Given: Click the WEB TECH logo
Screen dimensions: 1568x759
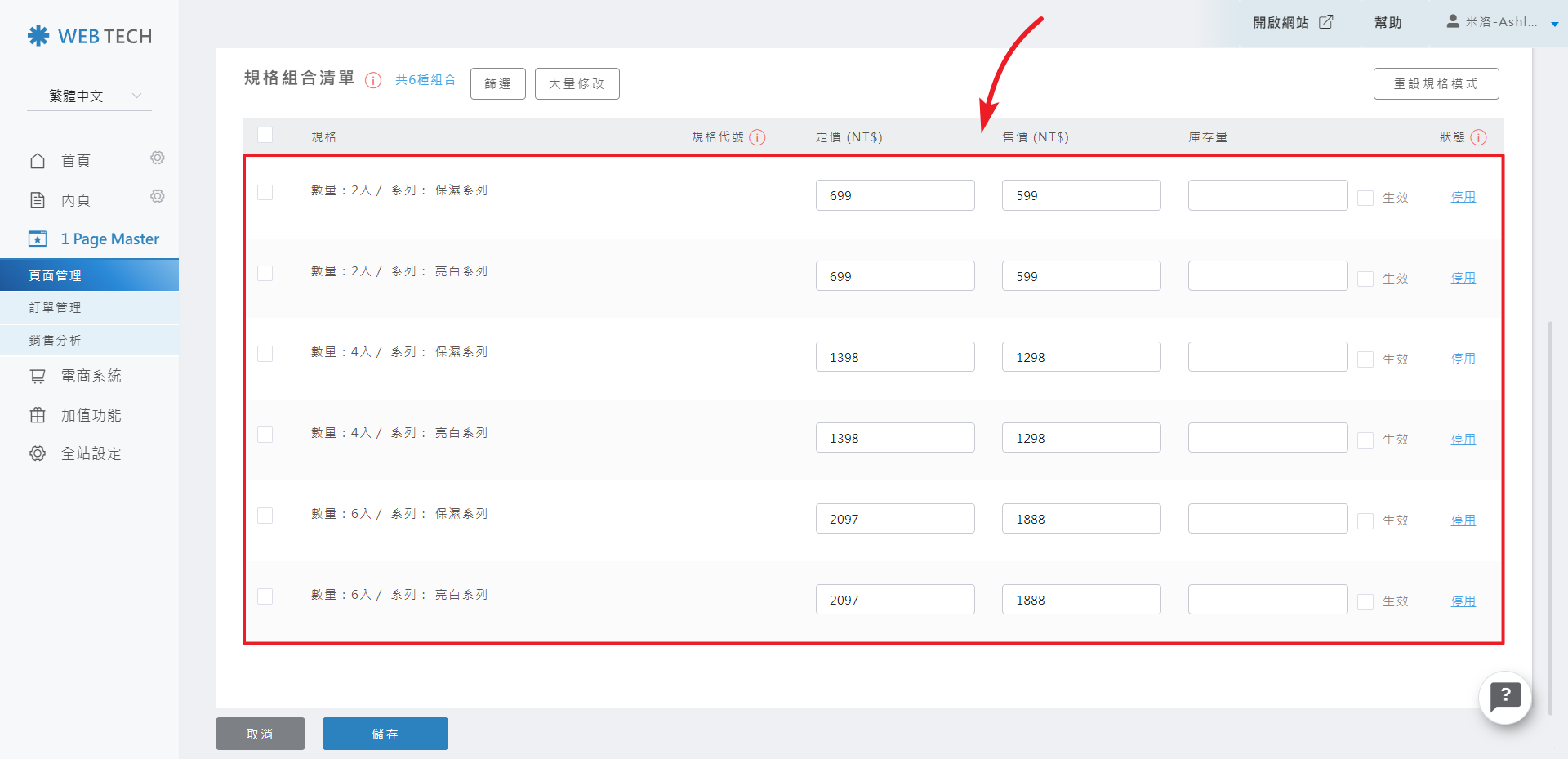Looking at the screenshot, I should pos(90,36).
